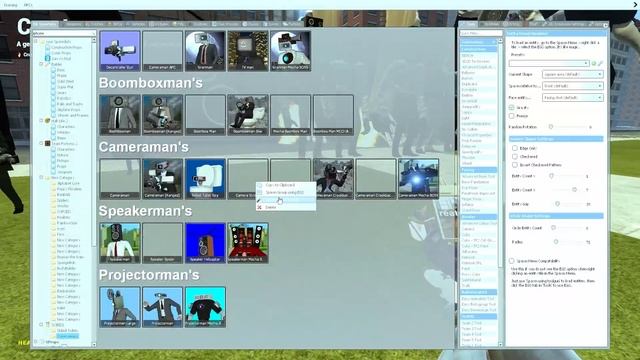Spawn the Speakerman white-suit tile

tap(120, 243)
